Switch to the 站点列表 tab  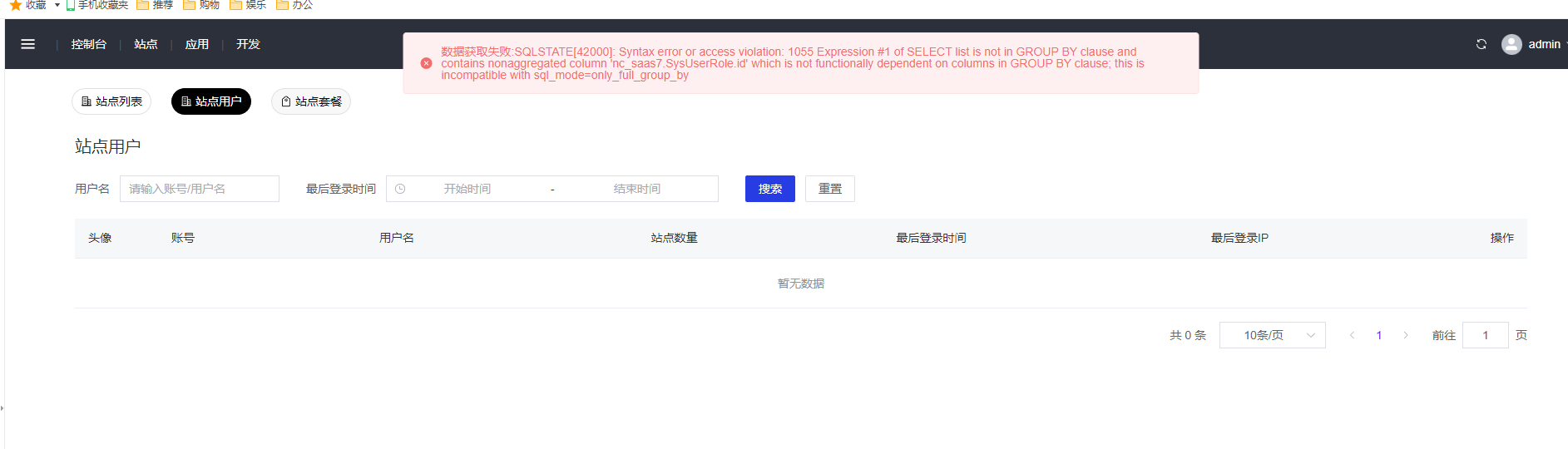(x=111, y=101)
